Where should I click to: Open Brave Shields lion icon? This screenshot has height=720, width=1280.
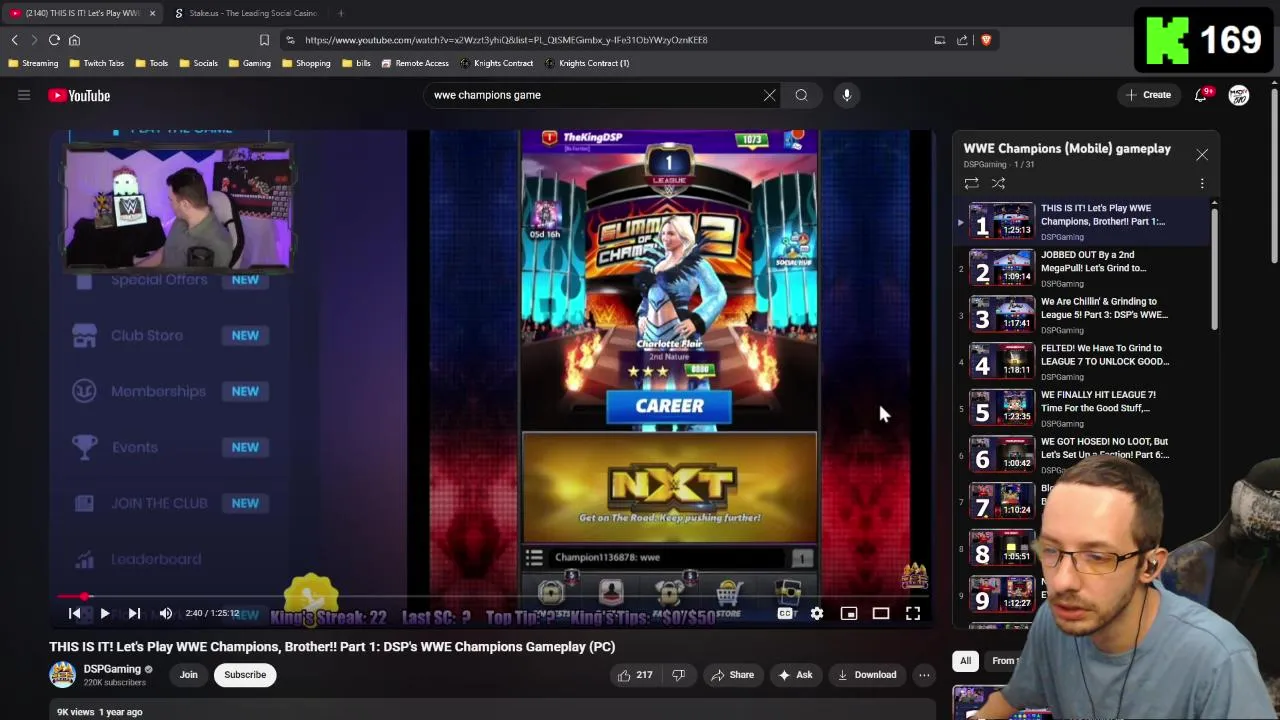(986, 40)
